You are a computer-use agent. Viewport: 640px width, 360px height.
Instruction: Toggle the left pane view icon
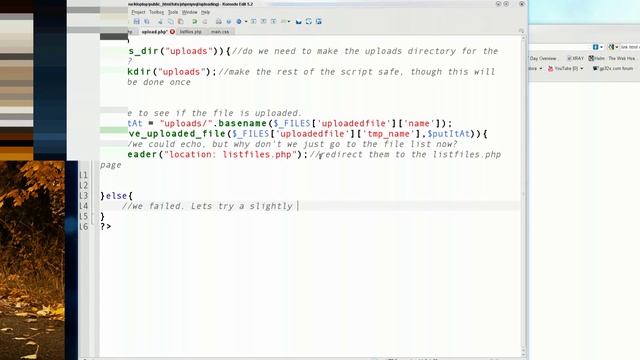point(253,21)
